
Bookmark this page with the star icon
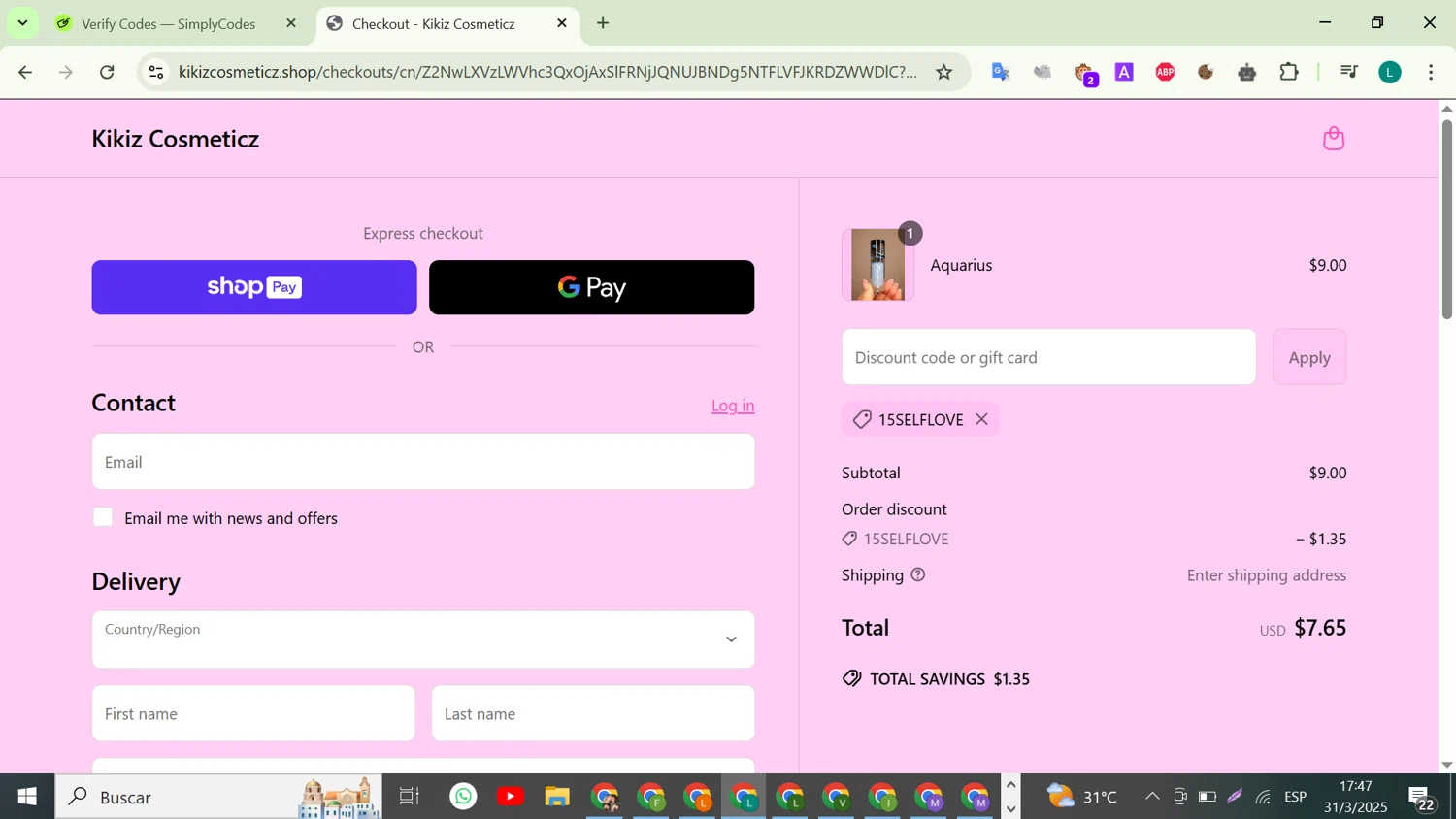pyautogui.click(x=943, y=72)
